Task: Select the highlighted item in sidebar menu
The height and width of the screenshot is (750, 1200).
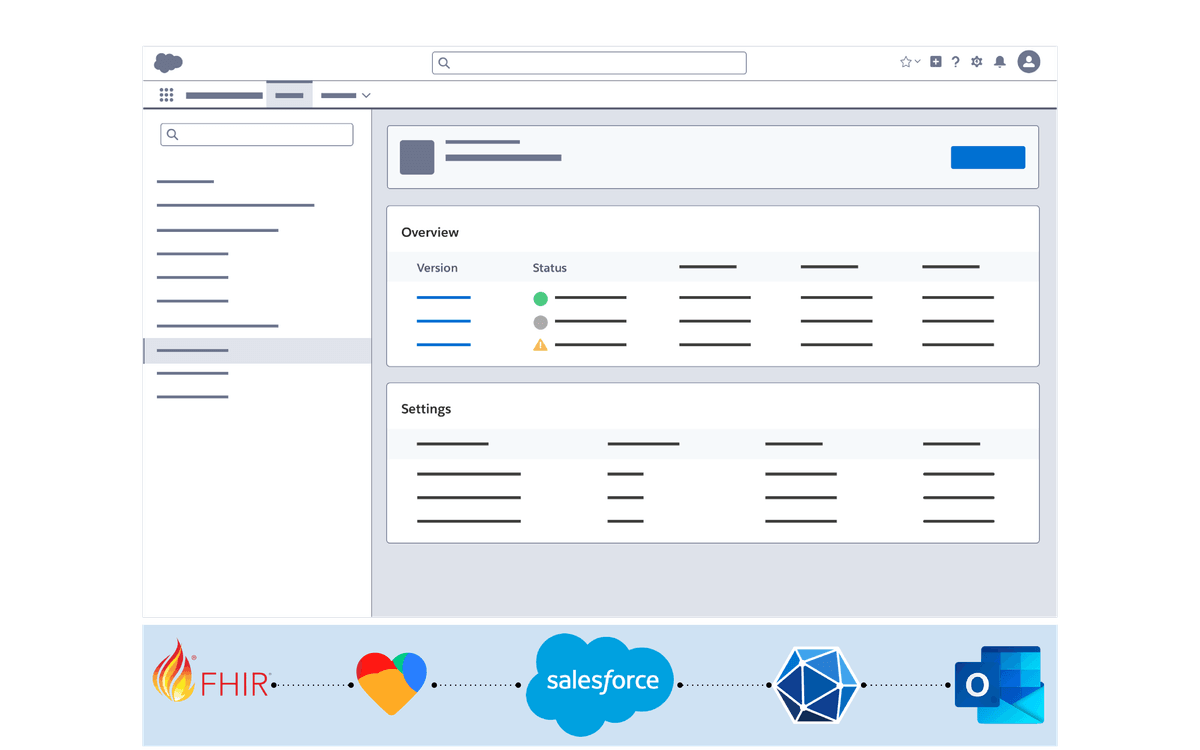Action: [x=257, y=351]
